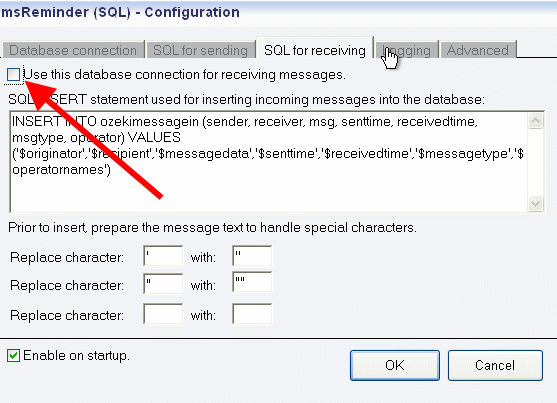Screen dimensions: 557x403
Task: Uncheck Enable on startup
Action: tap(13, 355)
